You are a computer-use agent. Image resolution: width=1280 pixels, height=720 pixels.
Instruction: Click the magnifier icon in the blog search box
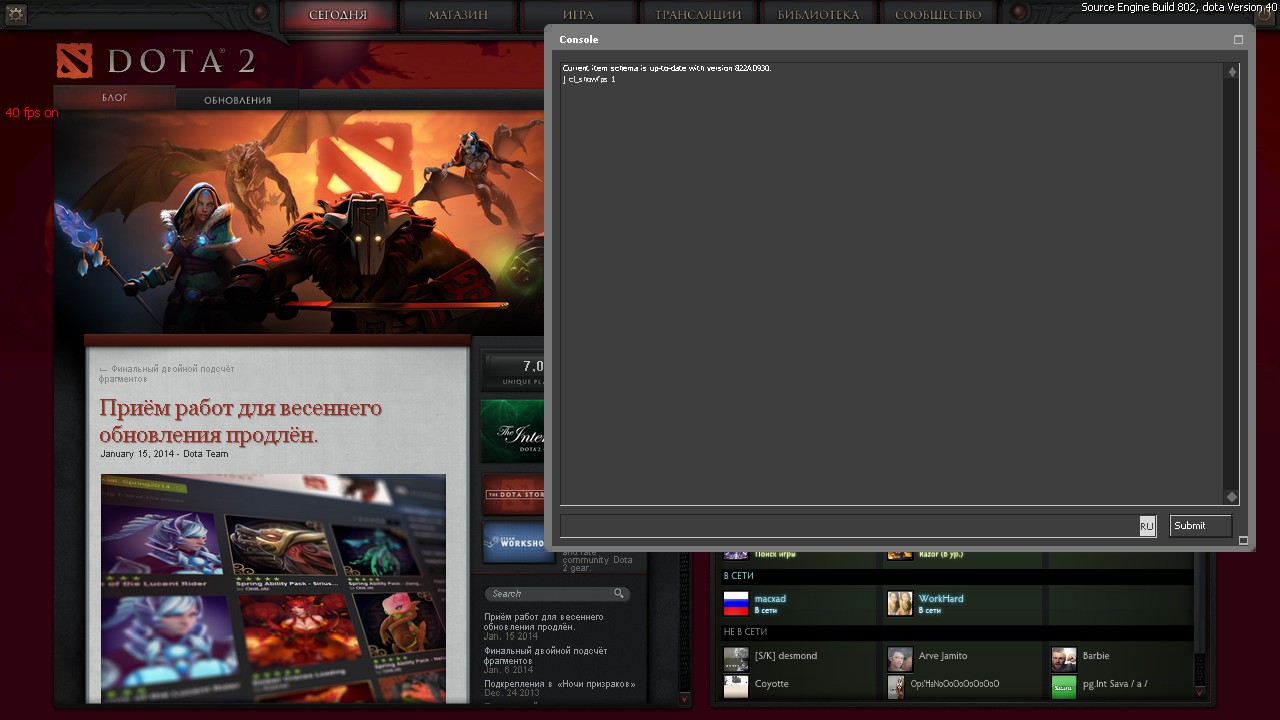click(619, 593)
